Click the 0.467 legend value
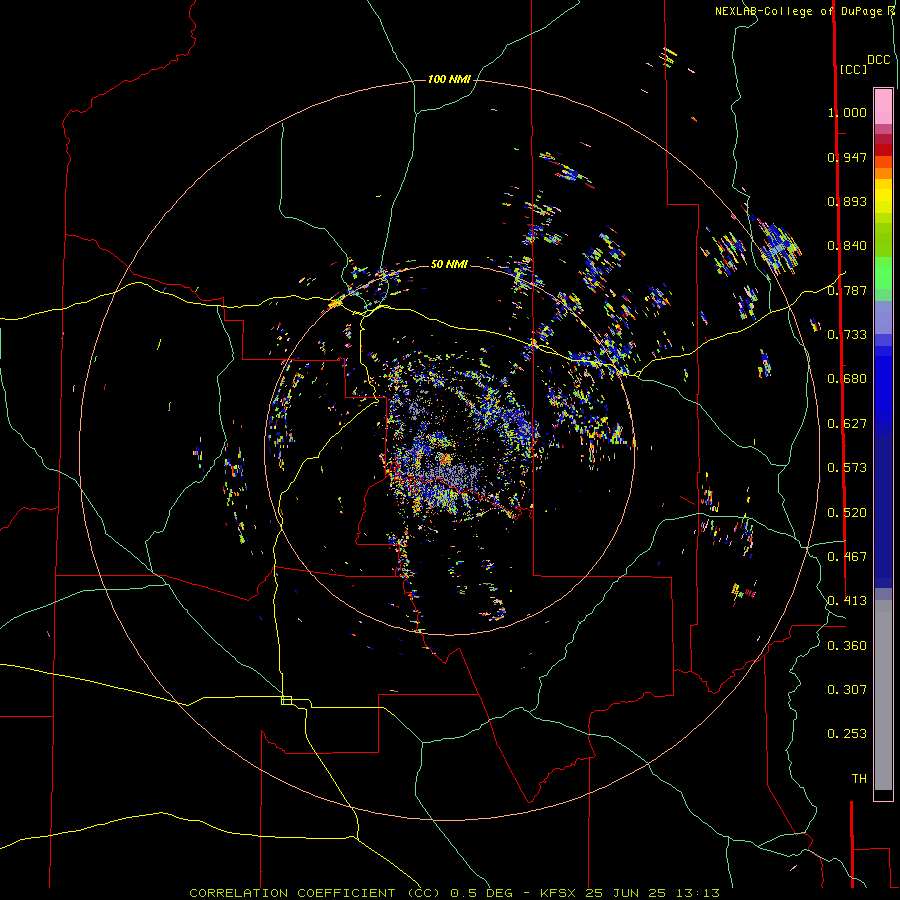 847,557
